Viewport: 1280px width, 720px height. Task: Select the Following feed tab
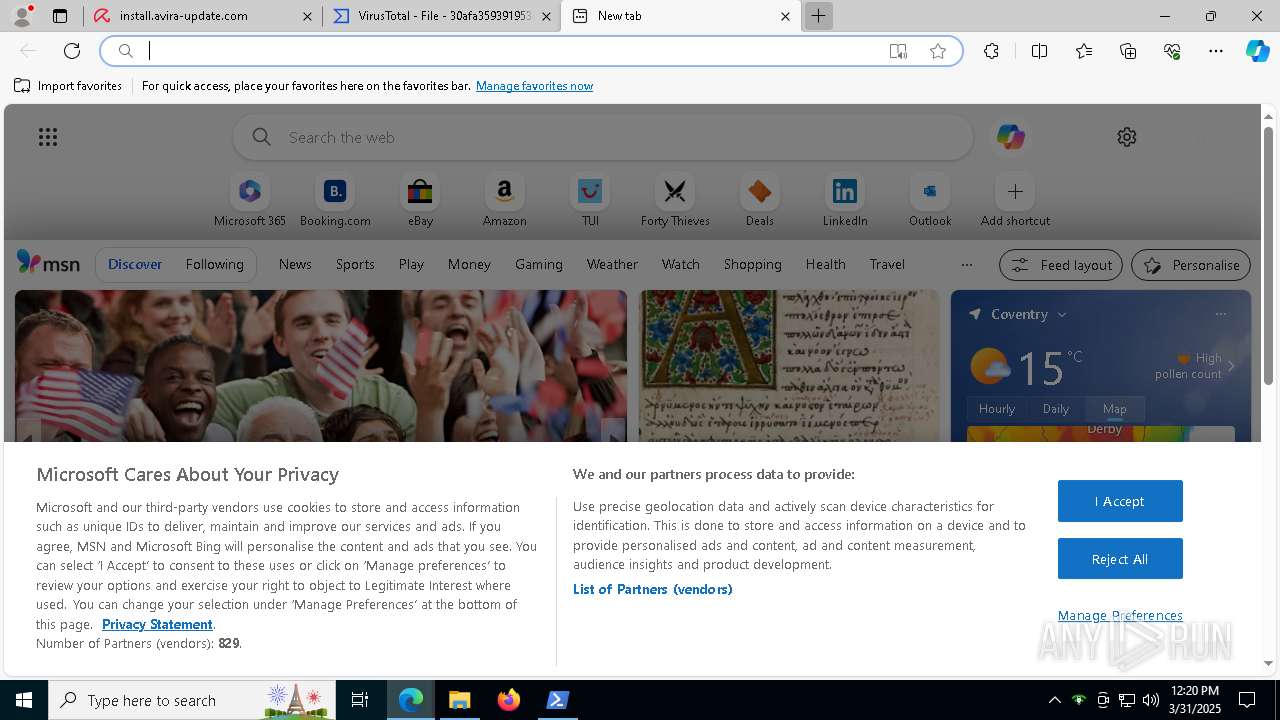click(215, 264)
